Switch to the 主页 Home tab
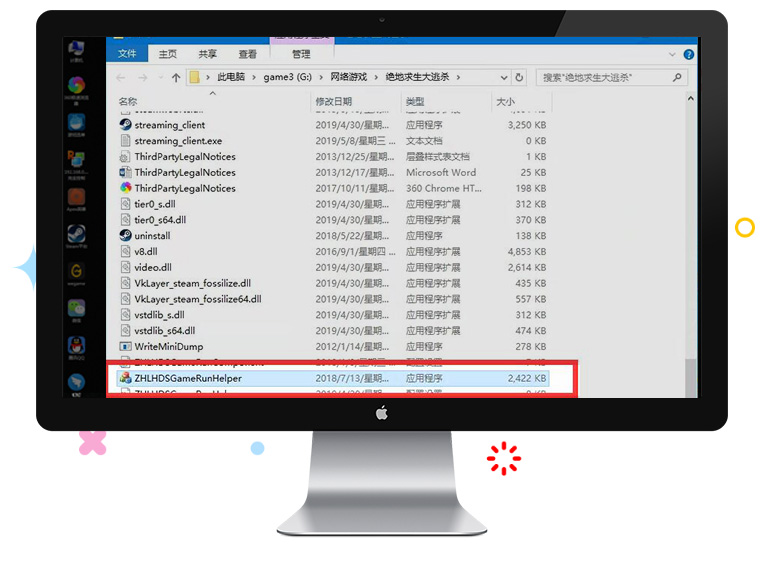The height and width of the screenshot is (561, 766). [168, 54]
